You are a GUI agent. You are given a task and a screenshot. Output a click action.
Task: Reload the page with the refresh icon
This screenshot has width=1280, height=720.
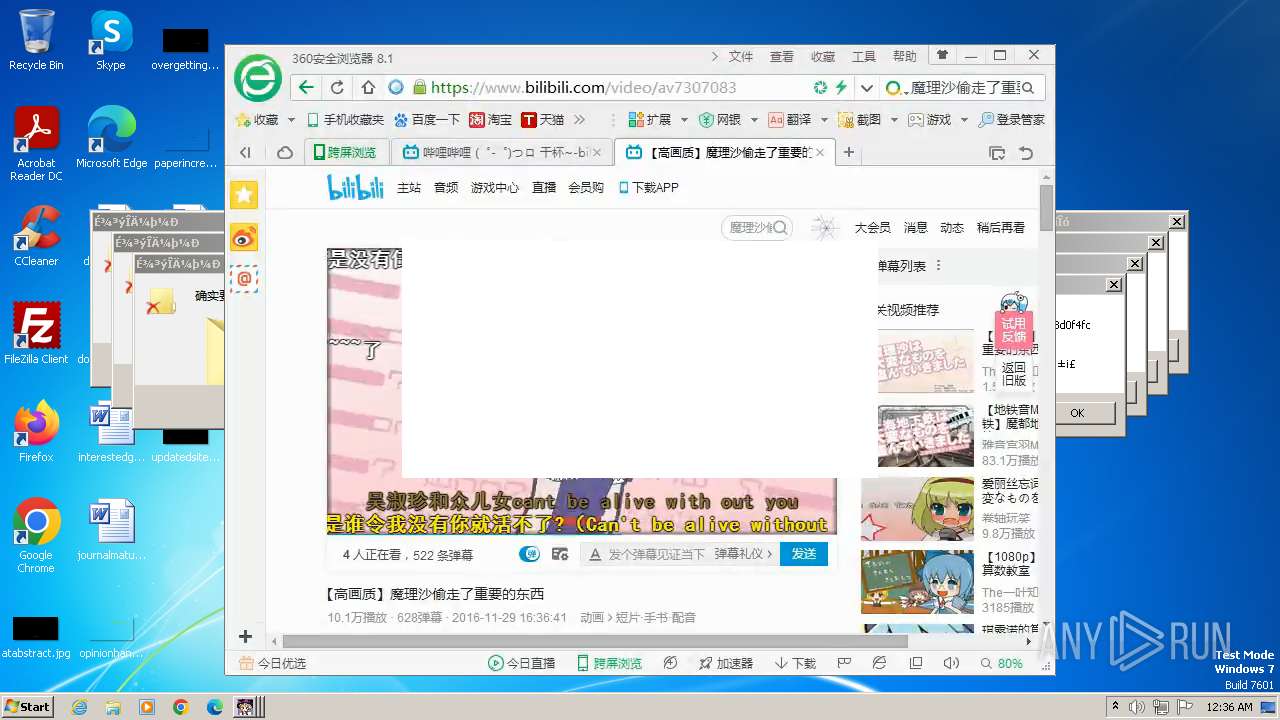(x=337, y=87)
